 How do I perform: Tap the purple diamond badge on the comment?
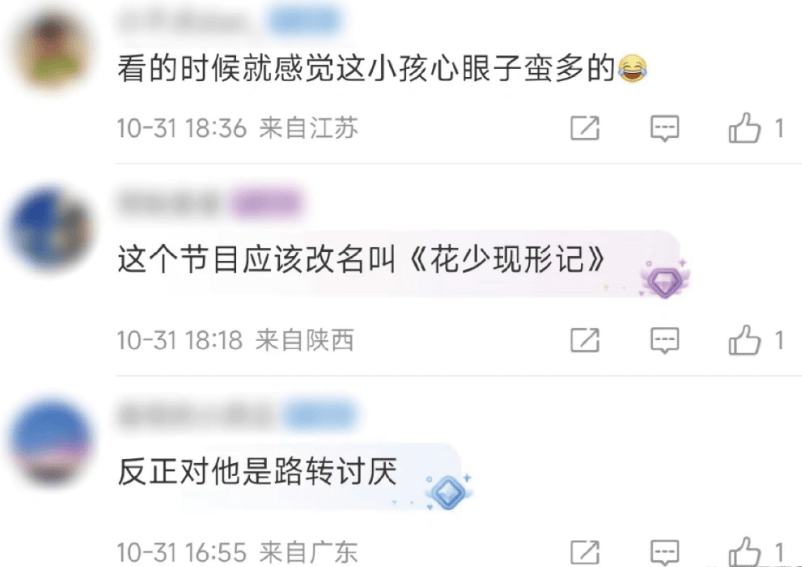point(664,279)
